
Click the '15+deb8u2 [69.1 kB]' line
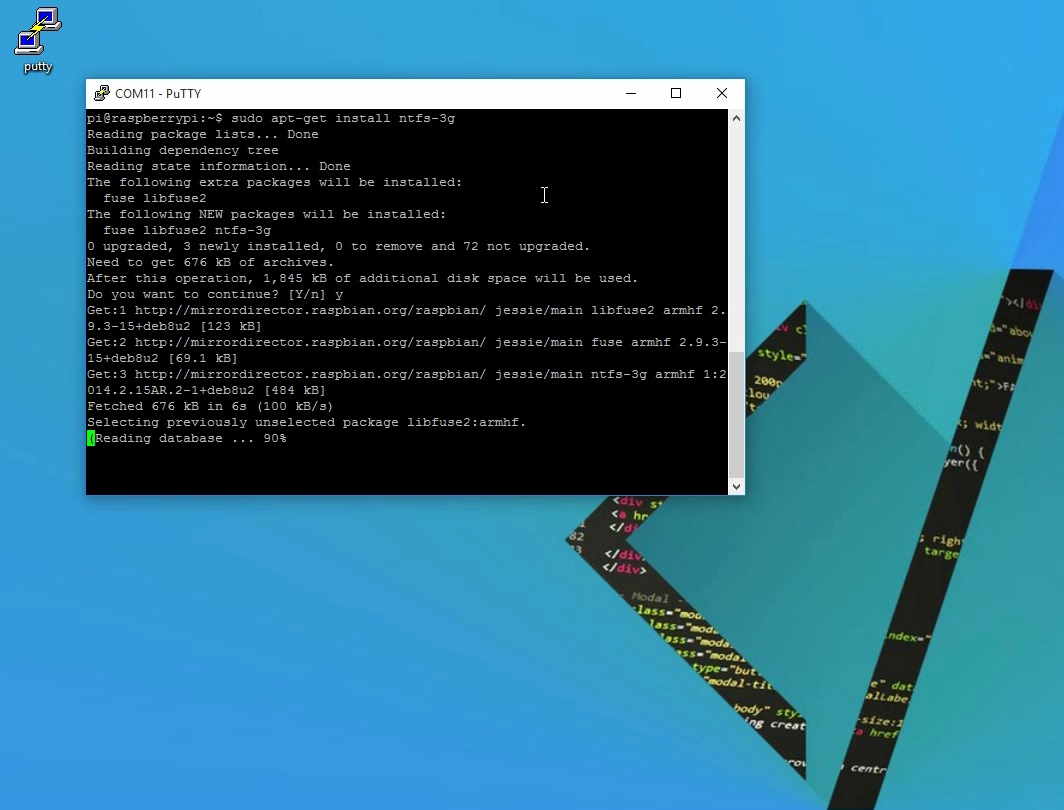tap(162, 358)
